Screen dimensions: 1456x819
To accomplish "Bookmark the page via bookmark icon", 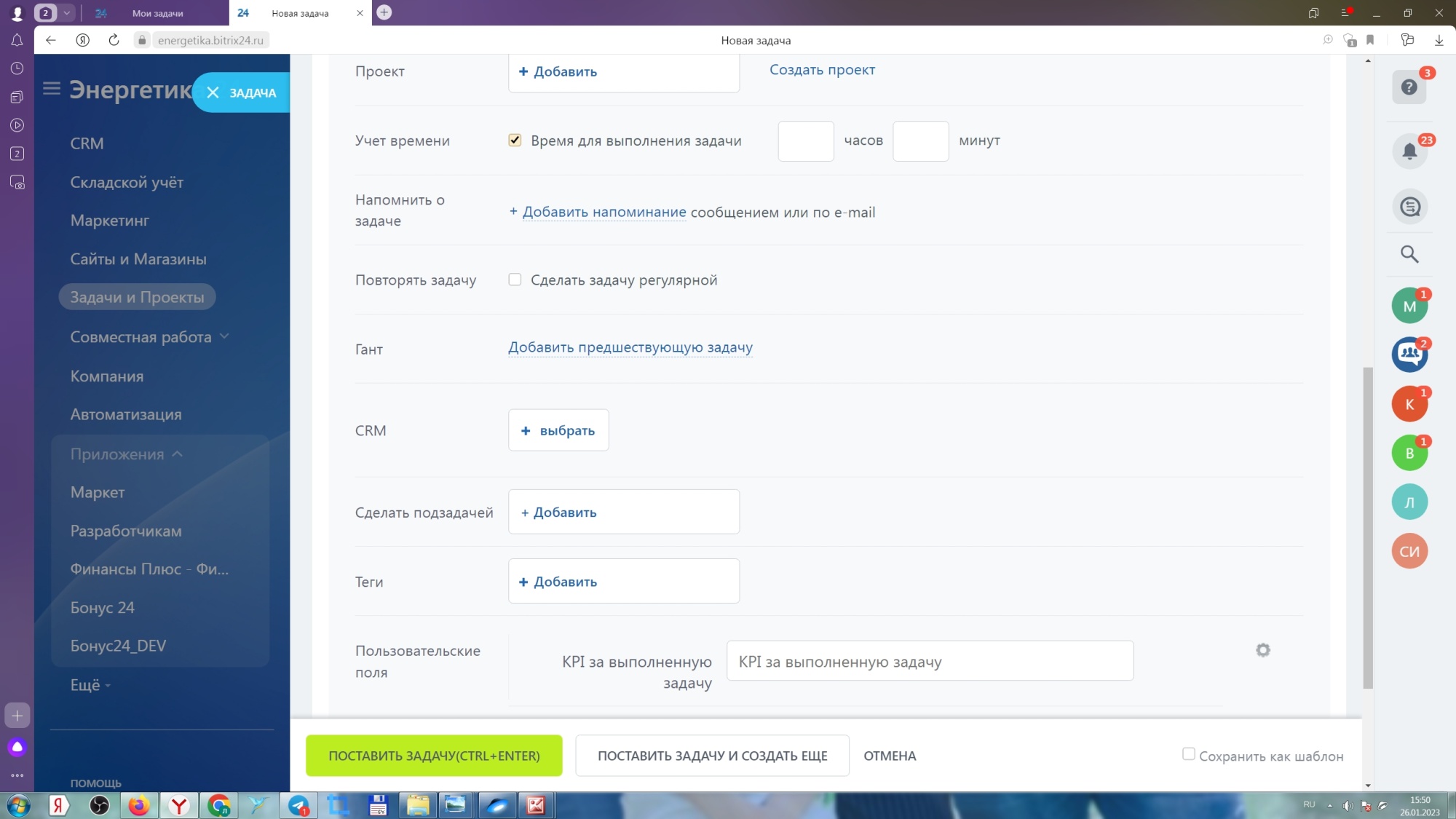I will click(1370, 40).
